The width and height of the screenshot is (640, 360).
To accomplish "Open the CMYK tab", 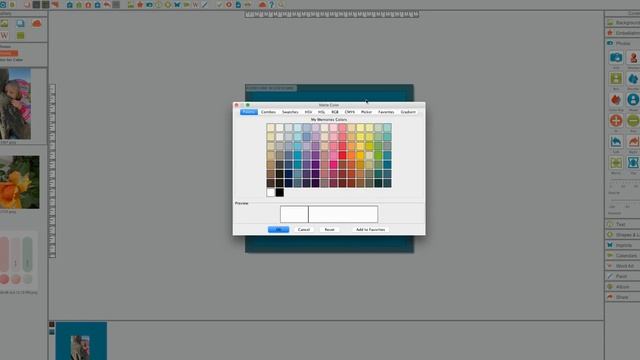I will click(x=350, y=112).
